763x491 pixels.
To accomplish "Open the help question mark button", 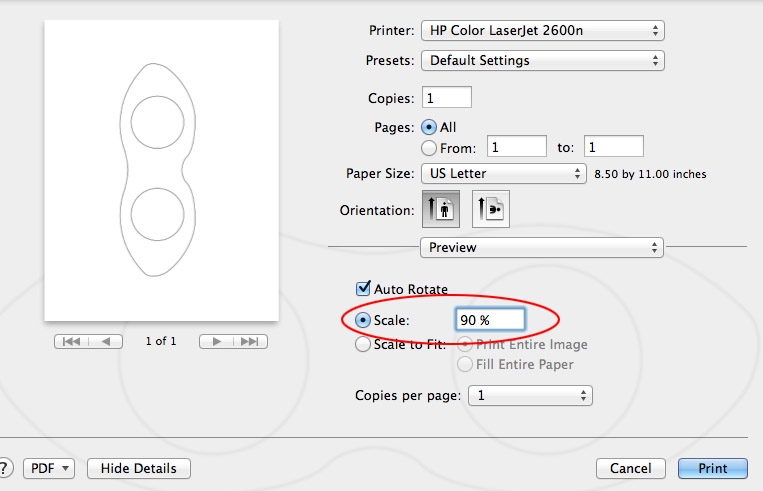I will tap(4, 468).
